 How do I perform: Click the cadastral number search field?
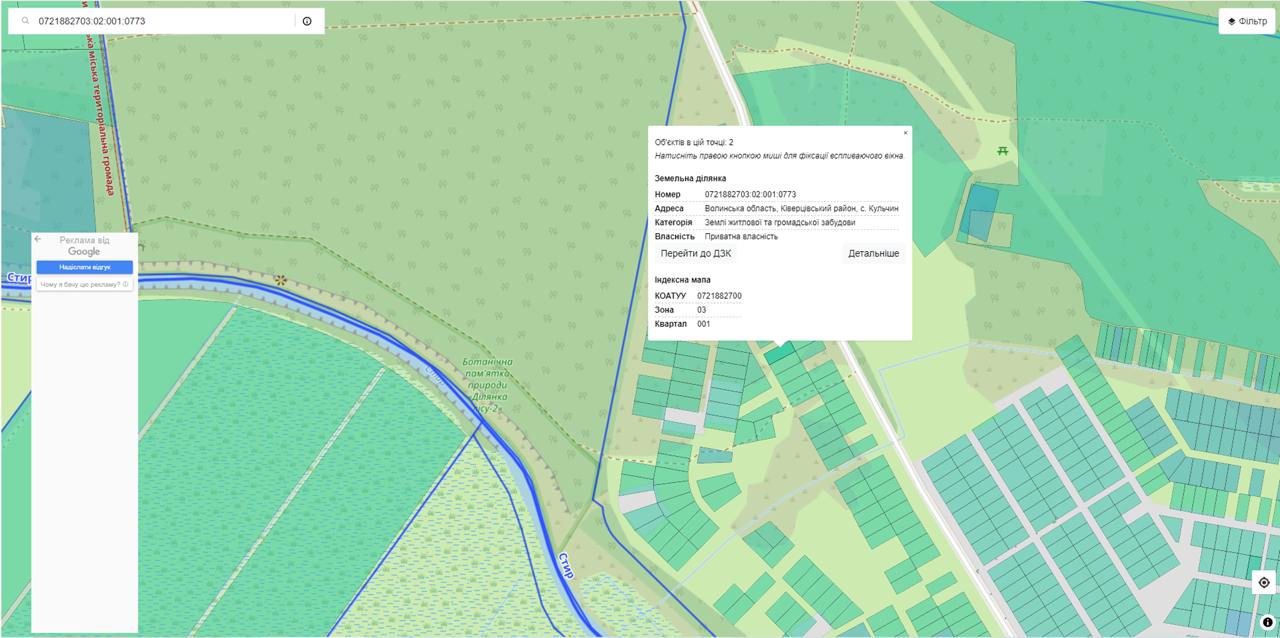(x=160, y=21)
